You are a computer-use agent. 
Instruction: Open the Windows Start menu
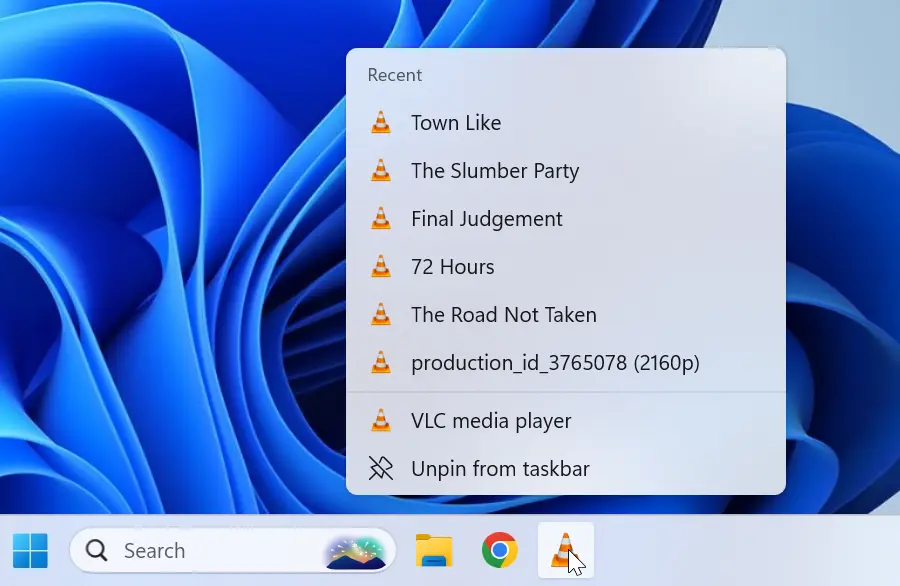click(30, 550)
